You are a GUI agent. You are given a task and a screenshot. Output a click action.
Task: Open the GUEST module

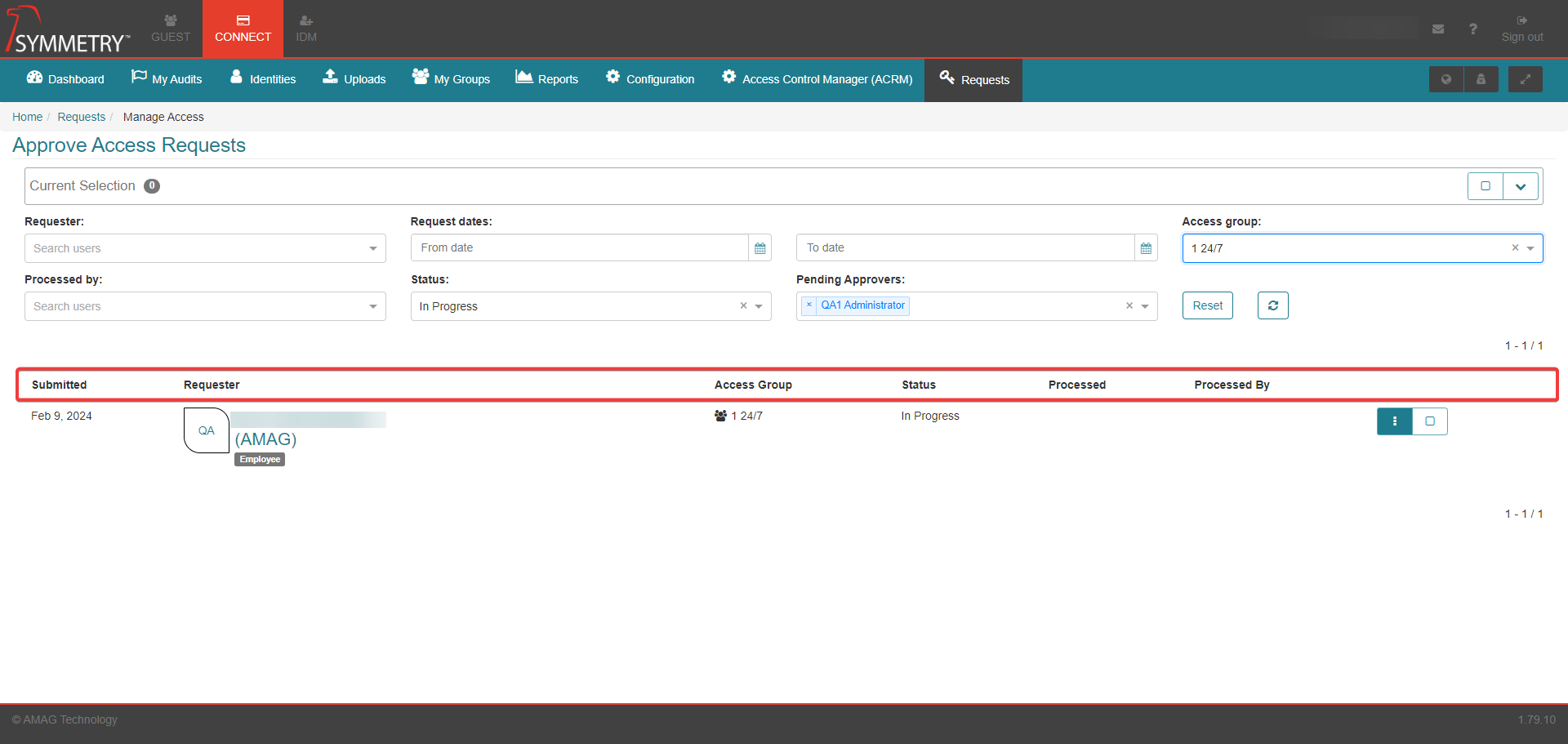[171, 29]
